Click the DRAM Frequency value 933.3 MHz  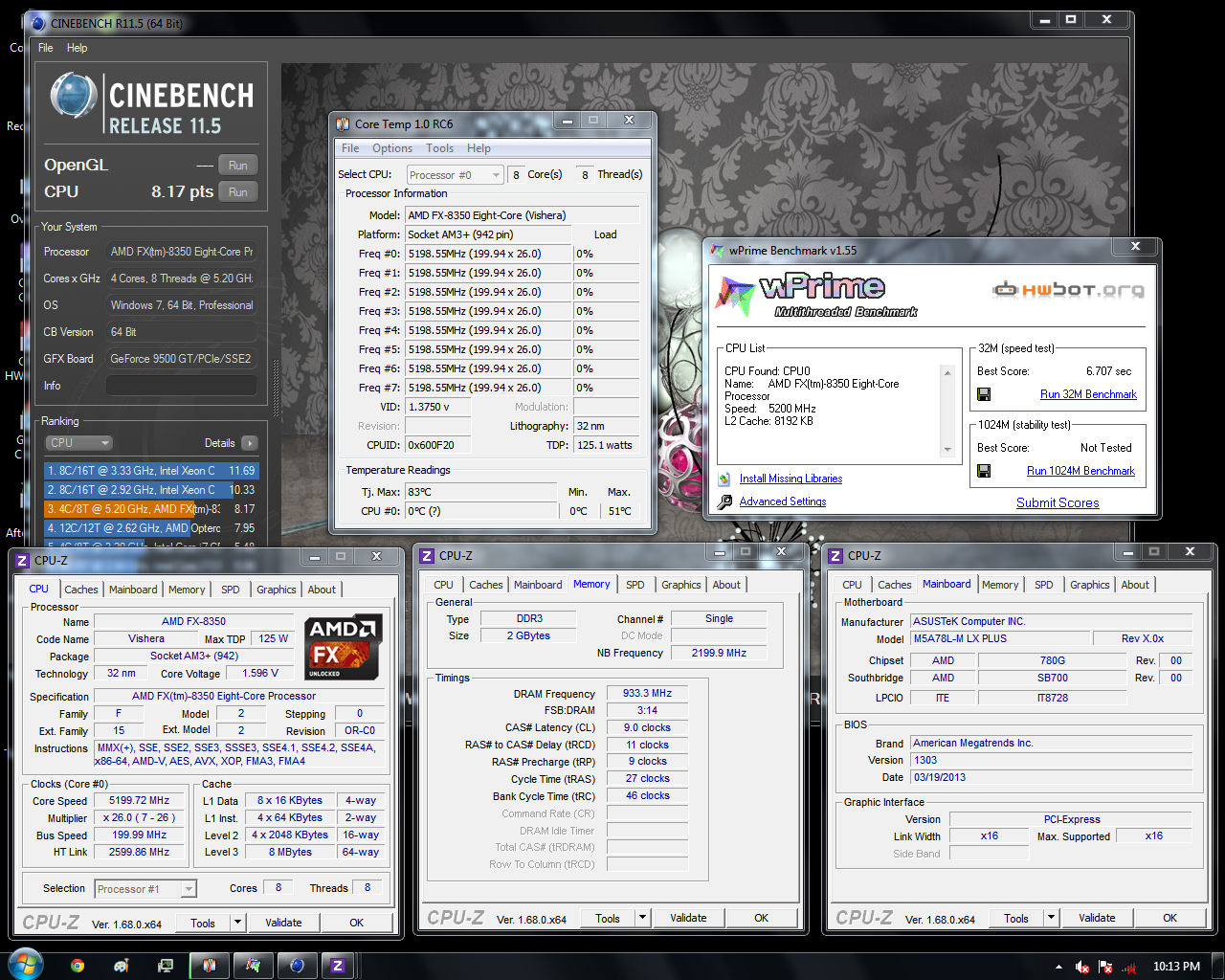tap(648, 694)
